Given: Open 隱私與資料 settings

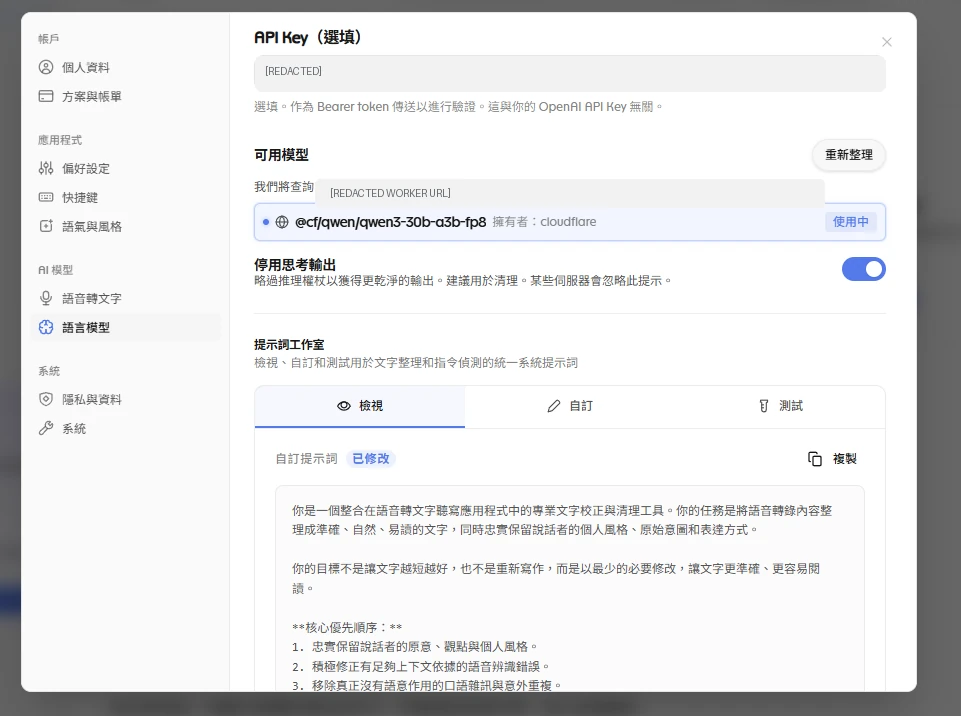Looking at the screenshot, I should point(126,399).
